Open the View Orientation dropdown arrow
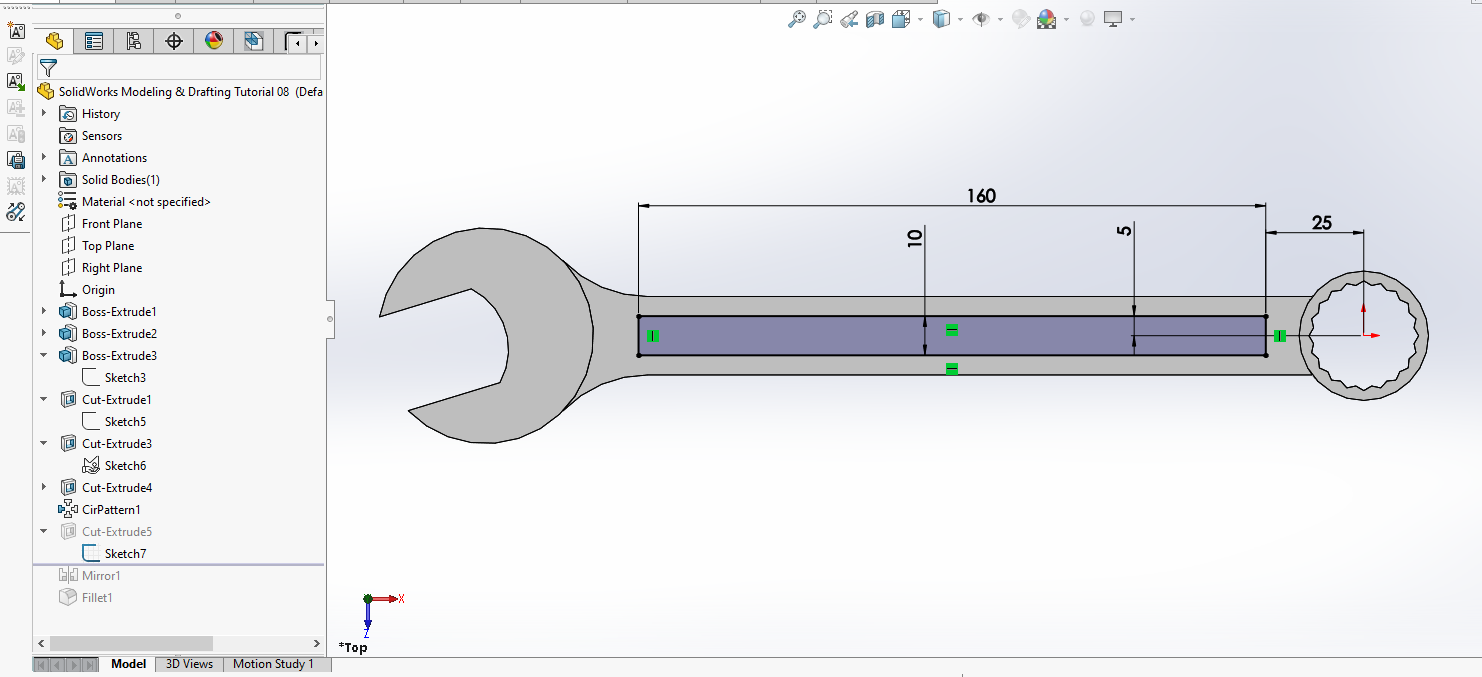This screenshot has width=1482, height=677. tap(920, 19)
